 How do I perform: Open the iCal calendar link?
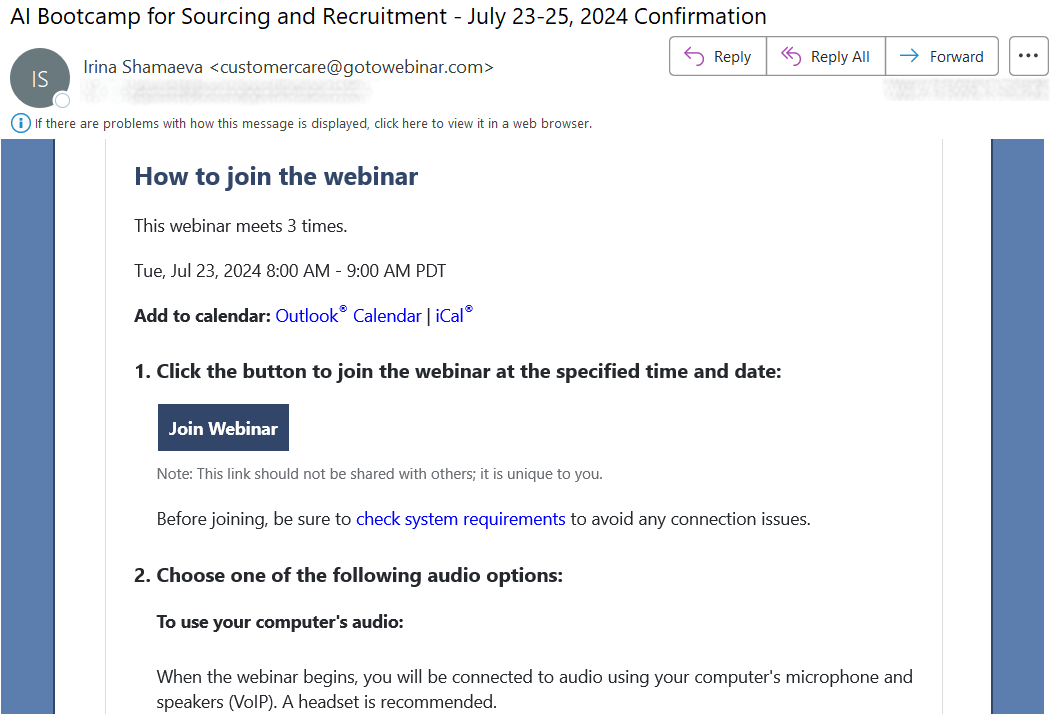pos(453,316)
